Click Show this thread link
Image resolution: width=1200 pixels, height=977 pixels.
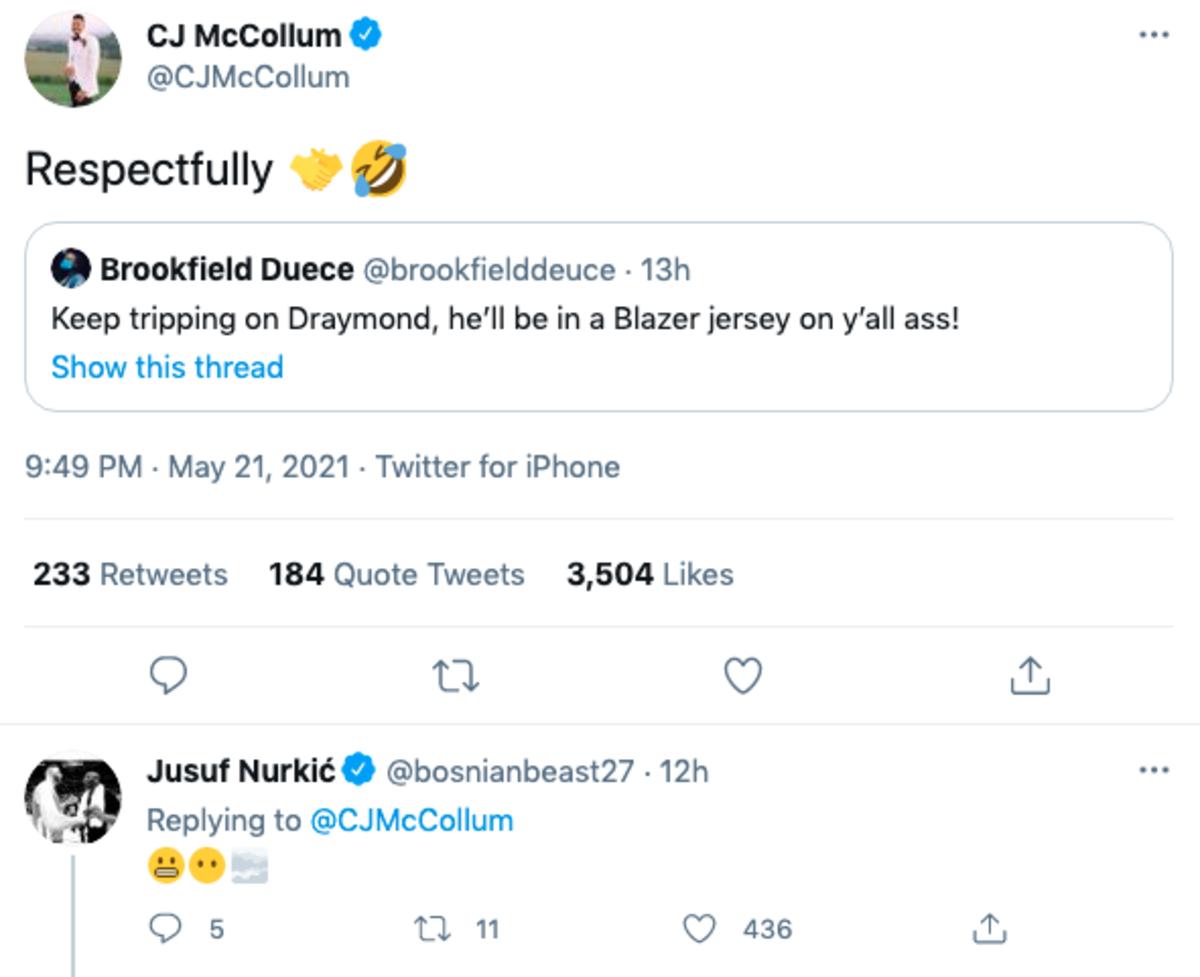click(167, 367)
